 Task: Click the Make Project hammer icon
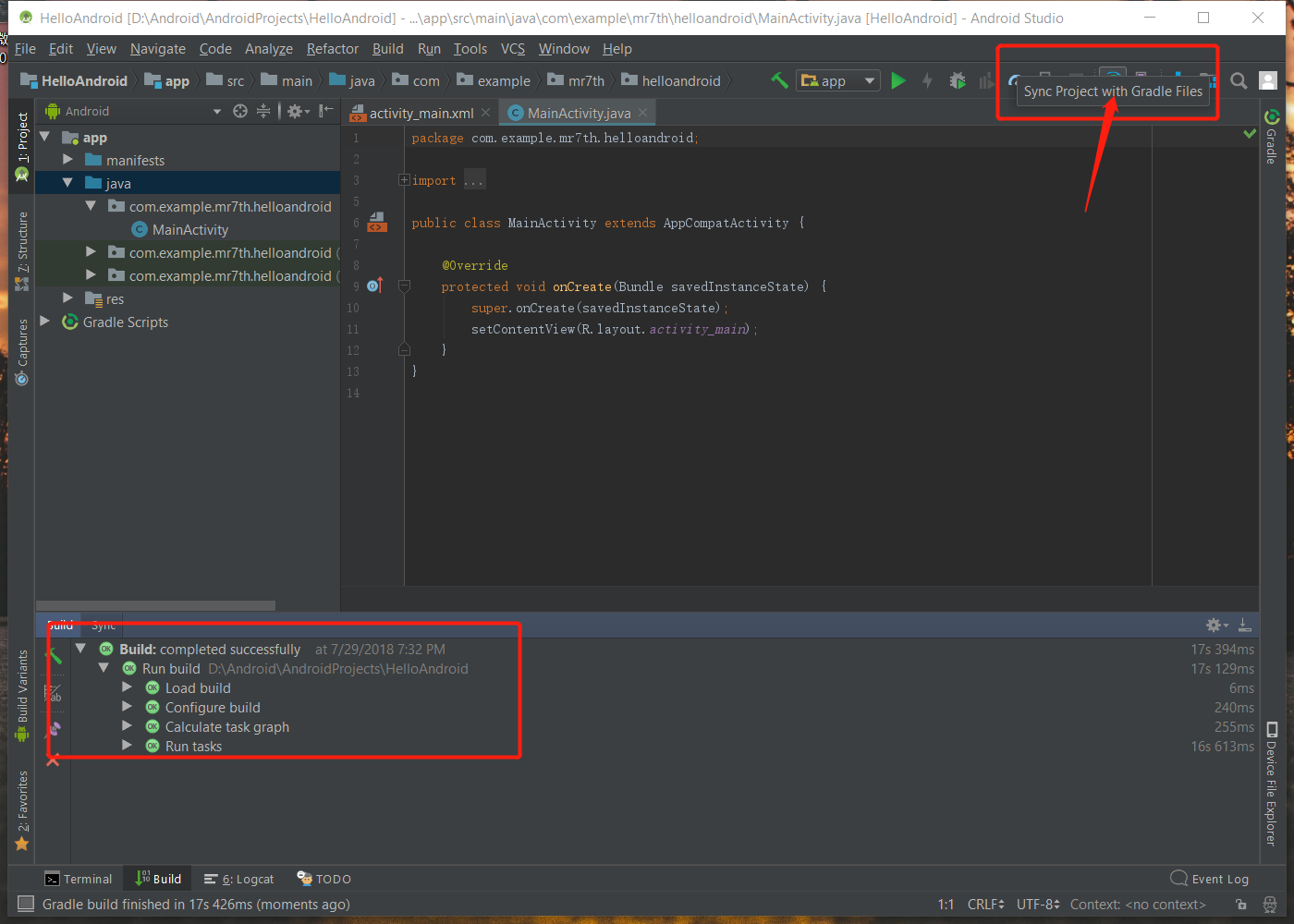[x=779, y=81]
